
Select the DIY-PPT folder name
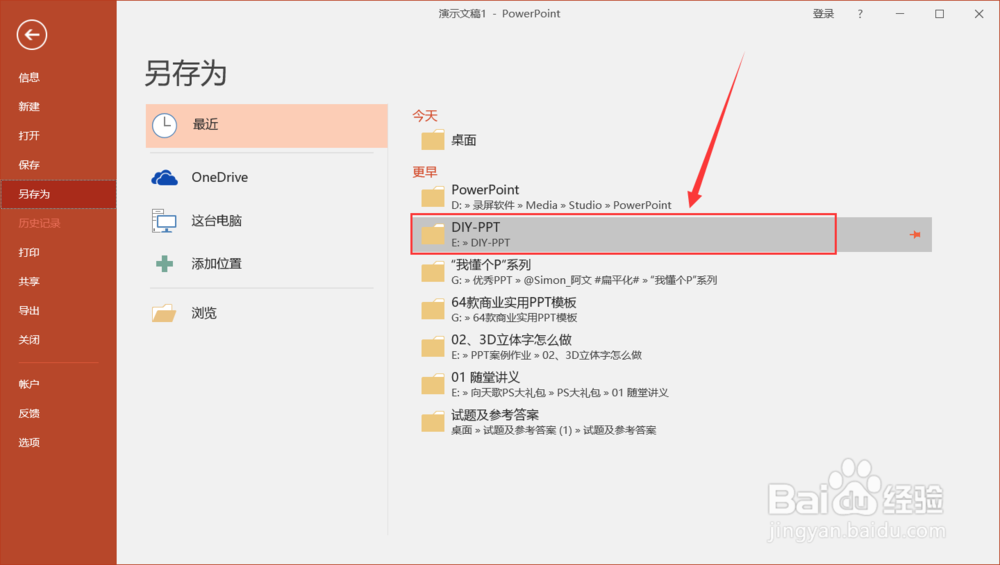point(476,227)
